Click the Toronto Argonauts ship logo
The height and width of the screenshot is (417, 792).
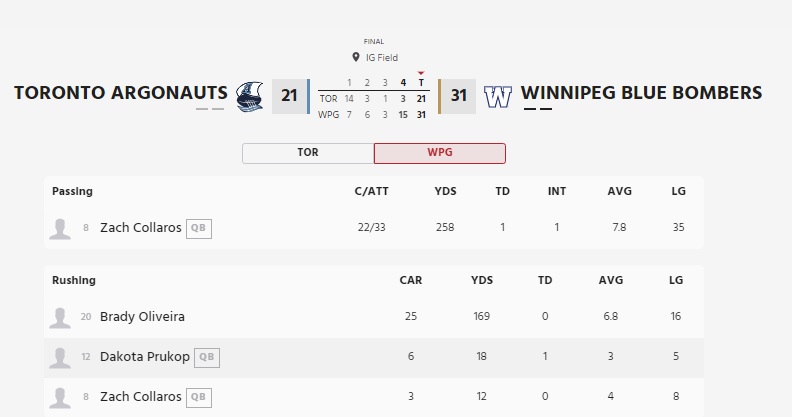pos(248,96)
